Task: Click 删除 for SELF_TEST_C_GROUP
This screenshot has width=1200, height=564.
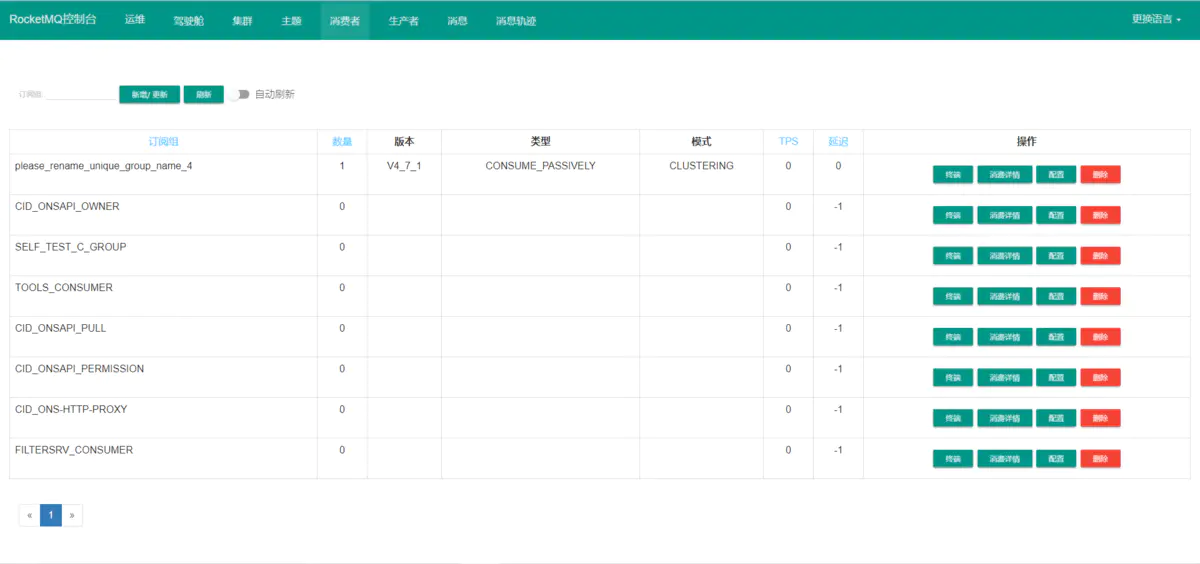Action: 1100,256
